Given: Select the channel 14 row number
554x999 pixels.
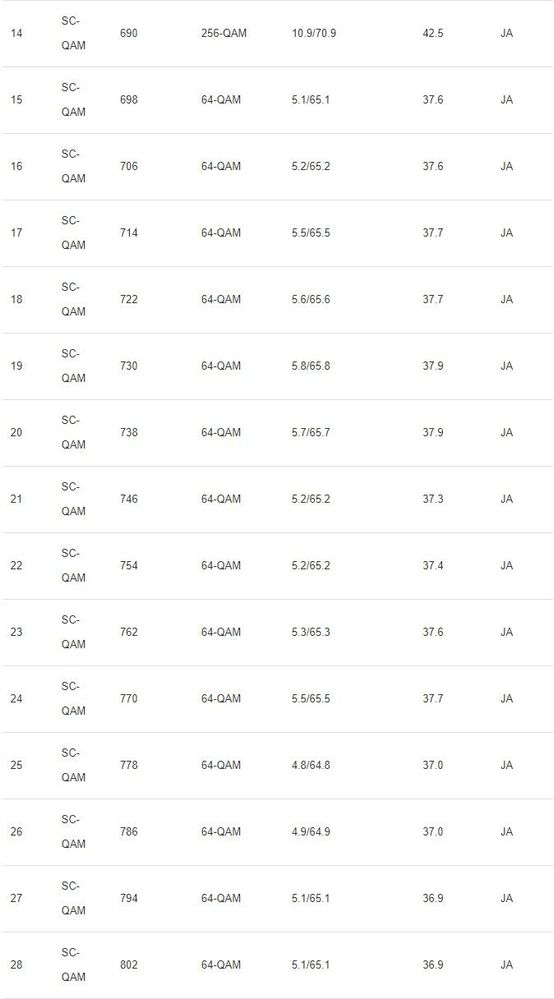Looking at the screenshot, I should [x=17, y=33].
